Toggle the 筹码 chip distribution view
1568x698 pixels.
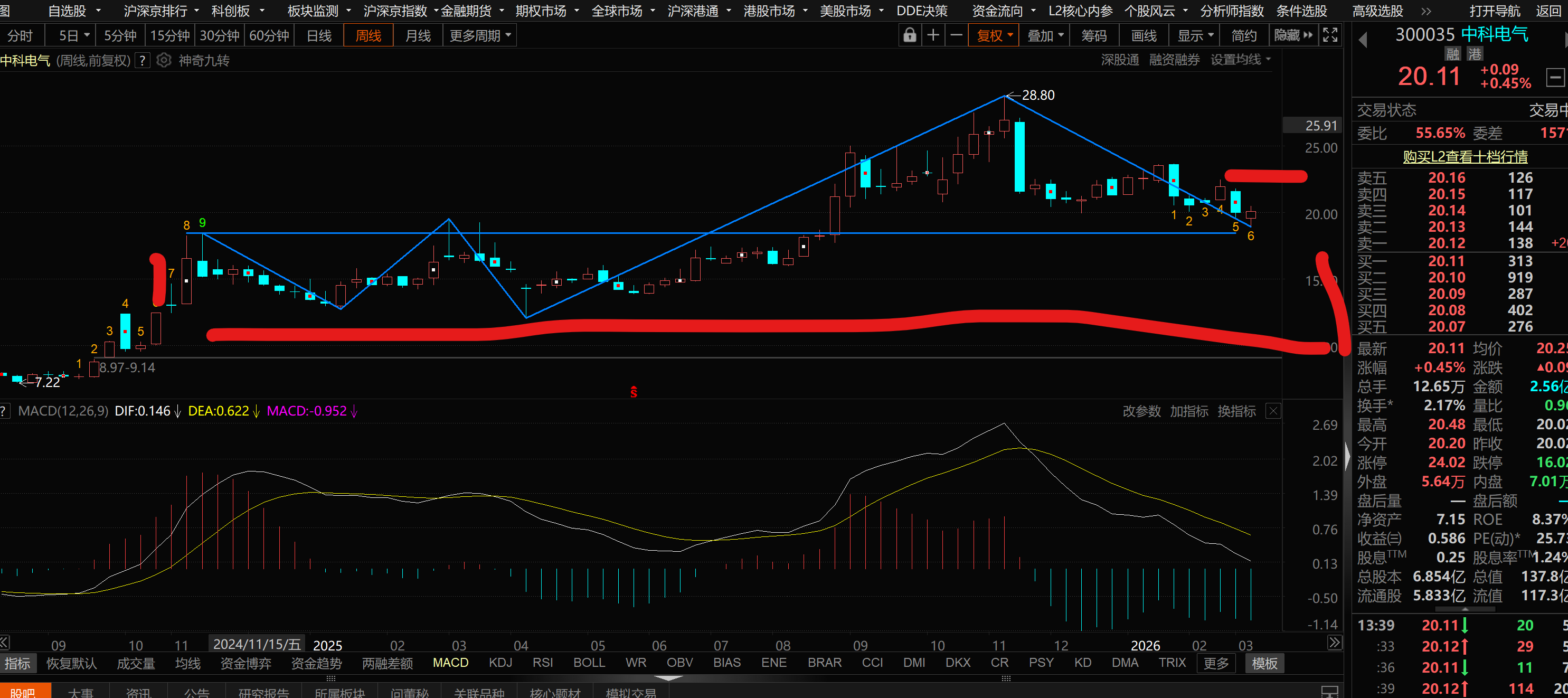point(1093,35)
